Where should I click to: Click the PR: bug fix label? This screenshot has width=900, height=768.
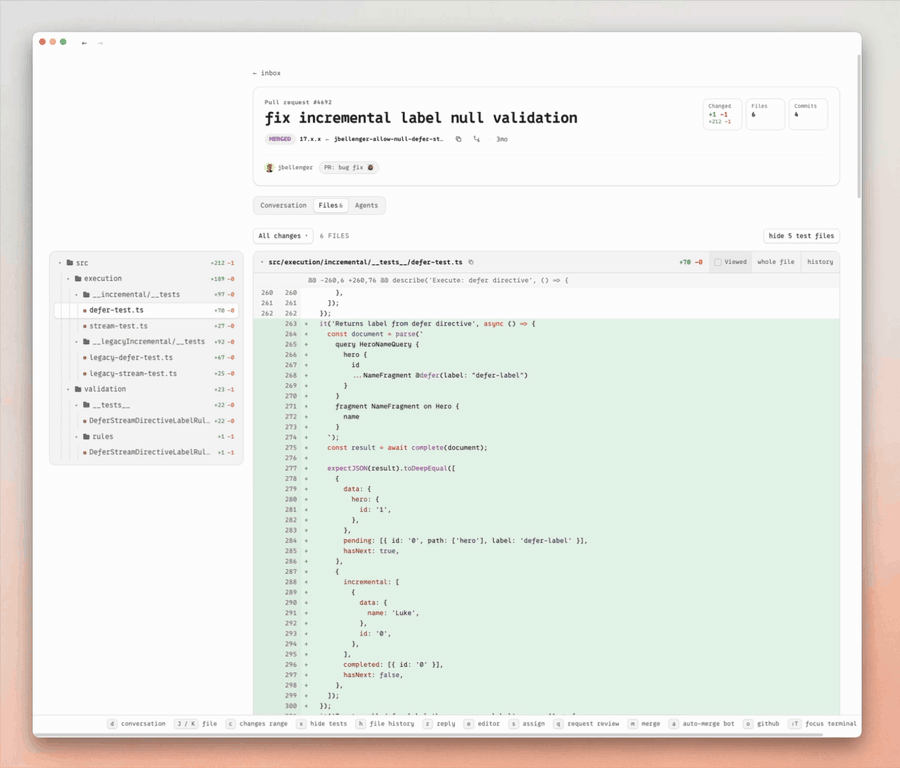coord(349,168)
